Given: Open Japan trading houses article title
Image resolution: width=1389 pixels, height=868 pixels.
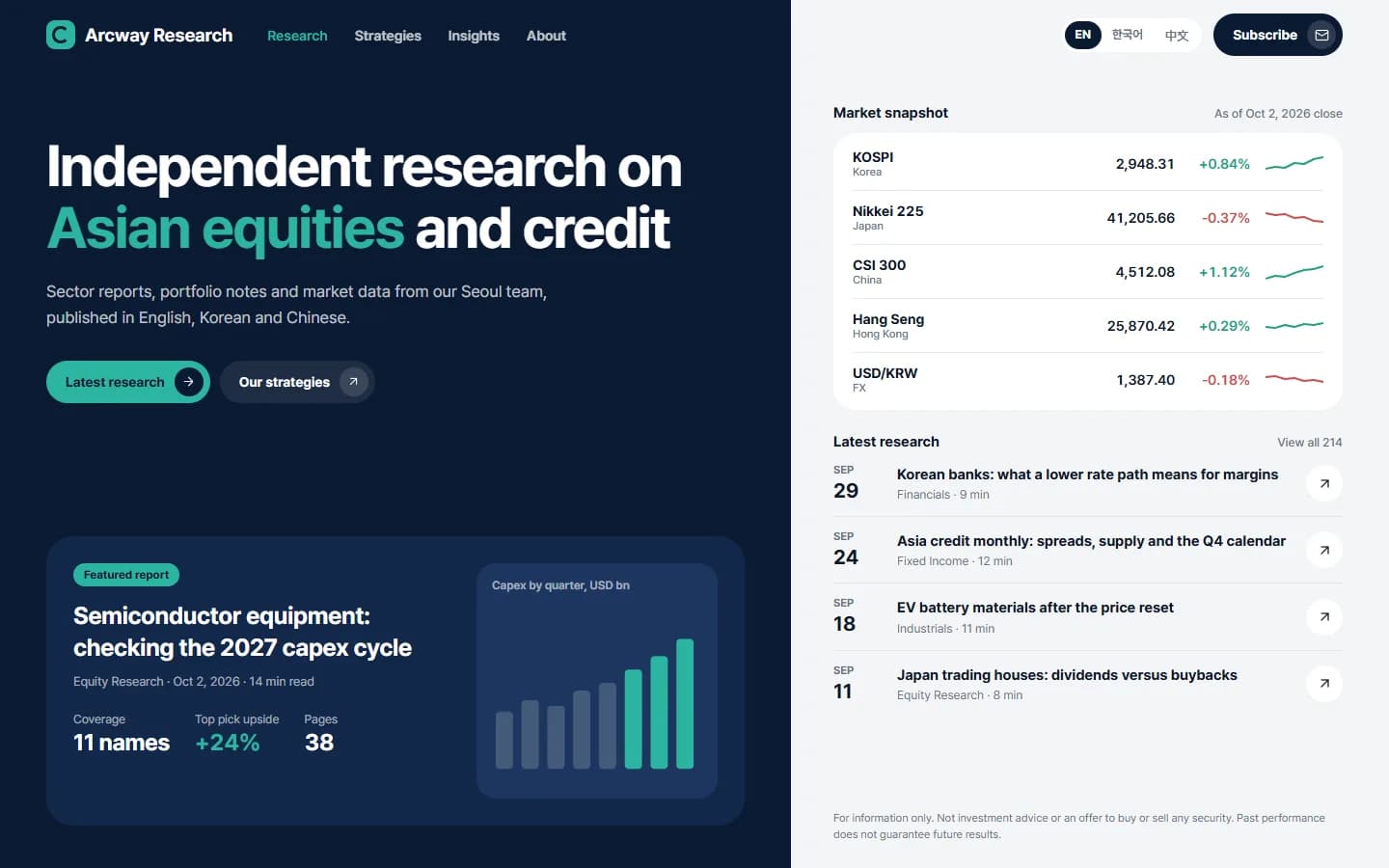Looking at the screenshot, I should (x=1067, y=675).
